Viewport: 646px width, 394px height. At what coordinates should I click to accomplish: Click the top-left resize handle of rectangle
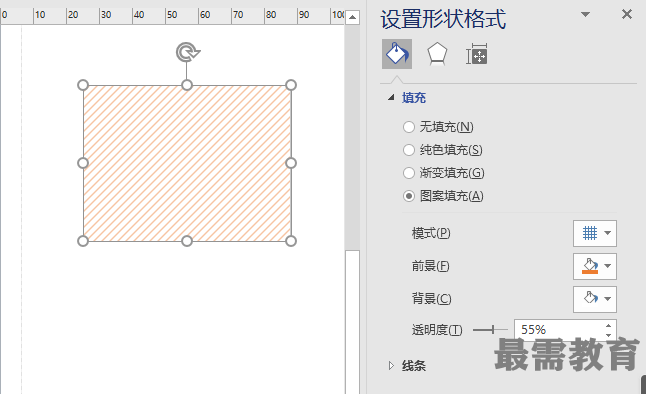point(83,85)
